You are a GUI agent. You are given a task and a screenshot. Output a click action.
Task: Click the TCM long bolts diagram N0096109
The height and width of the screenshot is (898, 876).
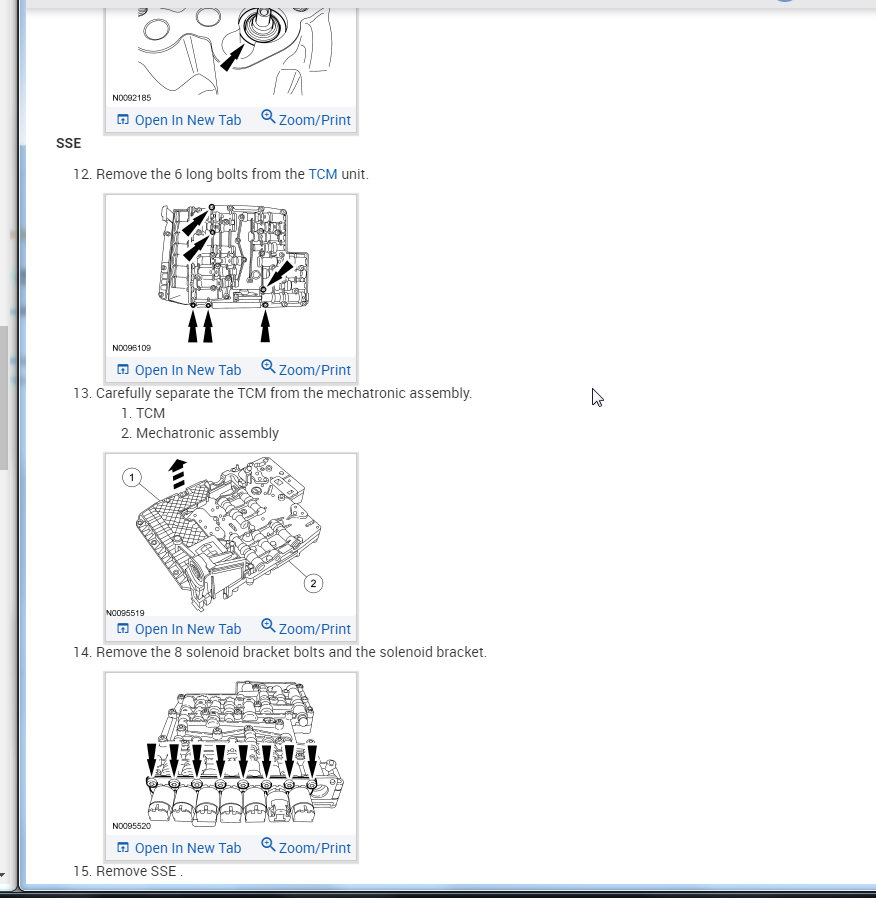point(231,275)
